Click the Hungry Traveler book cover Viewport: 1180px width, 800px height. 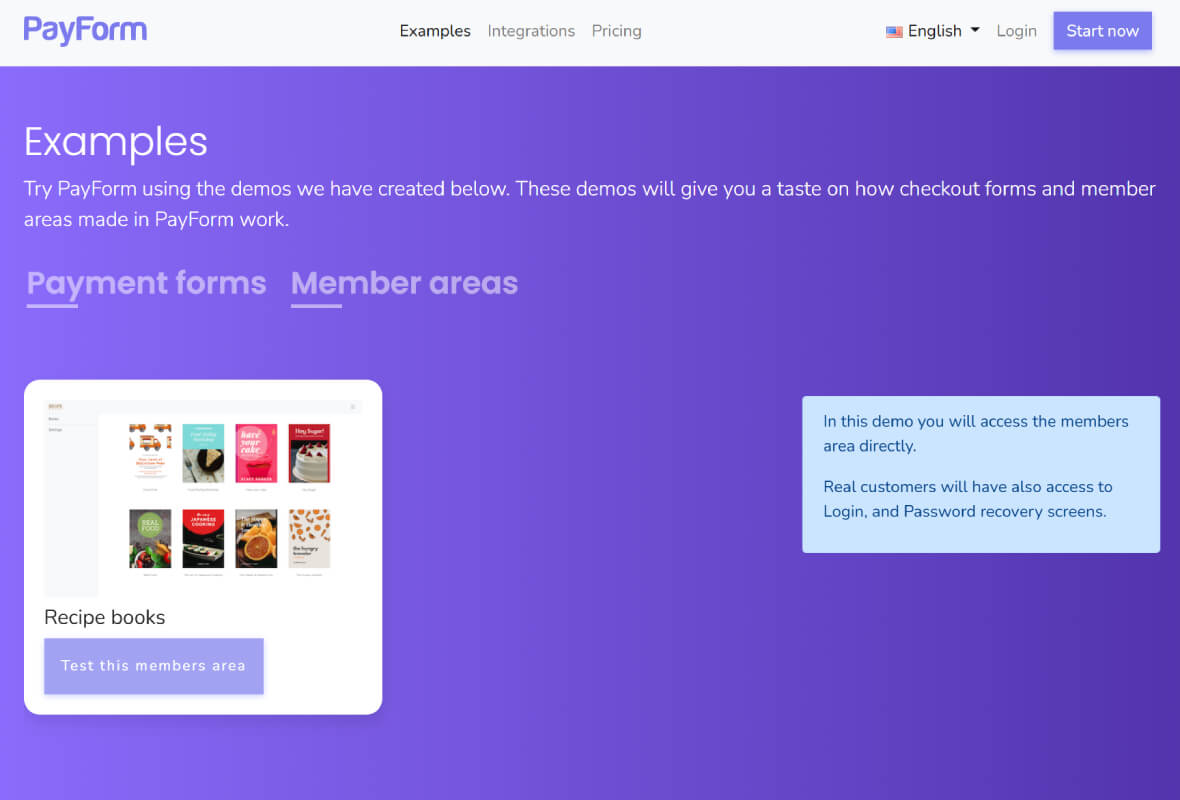pos(309,538)
